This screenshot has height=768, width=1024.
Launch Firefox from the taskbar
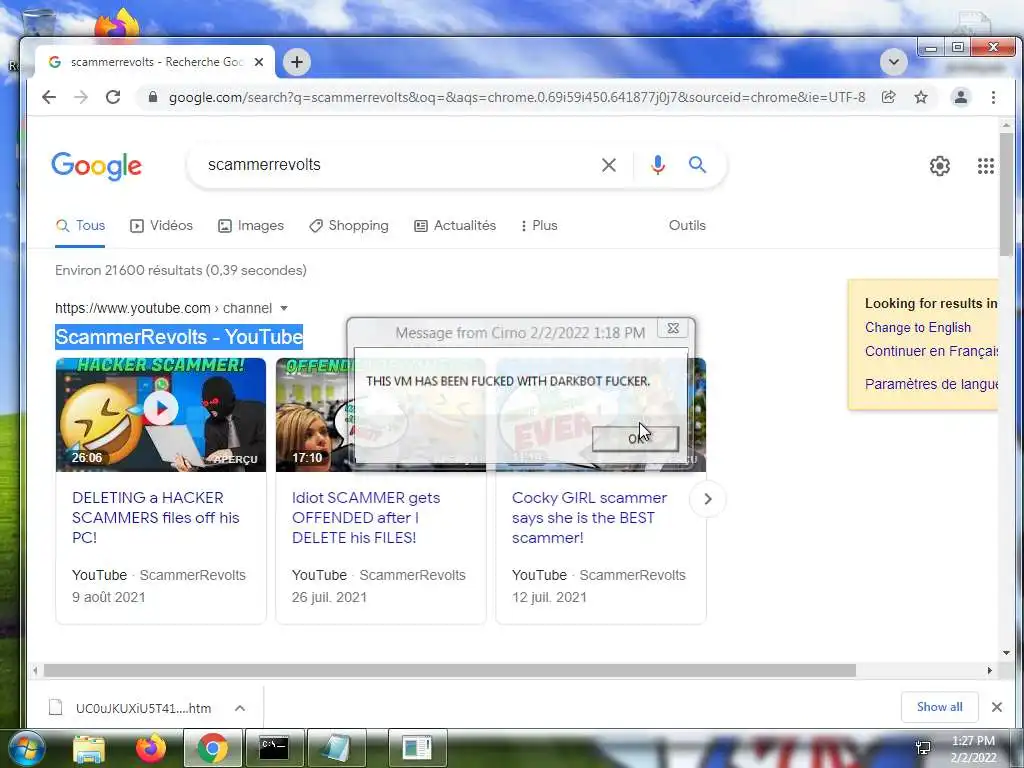(151, 748)
